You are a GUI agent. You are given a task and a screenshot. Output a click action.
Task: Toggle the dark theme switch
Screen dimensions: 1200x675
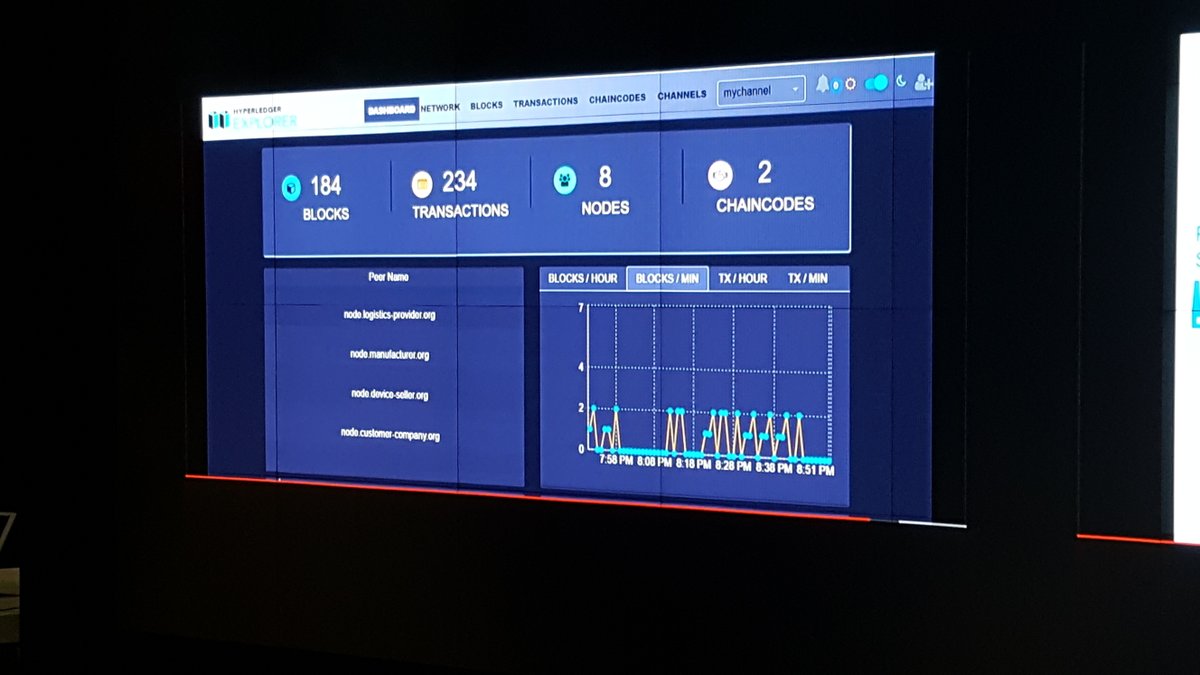pos(876,83)
